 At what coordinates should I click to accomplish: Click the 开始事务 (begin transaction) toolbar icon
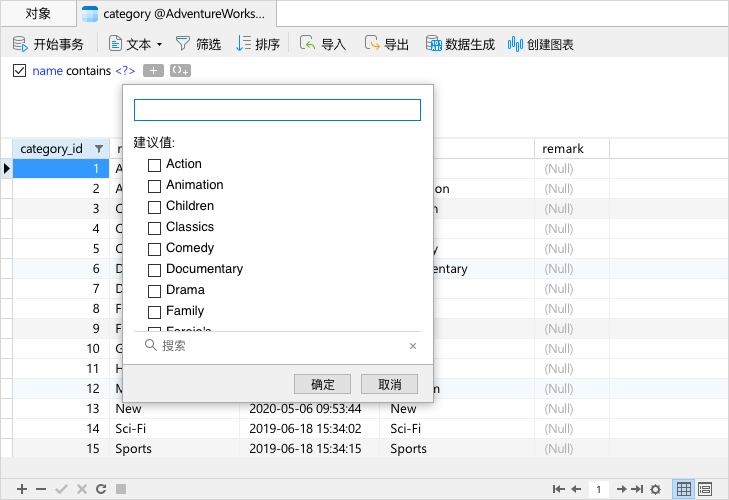(19, 44)
